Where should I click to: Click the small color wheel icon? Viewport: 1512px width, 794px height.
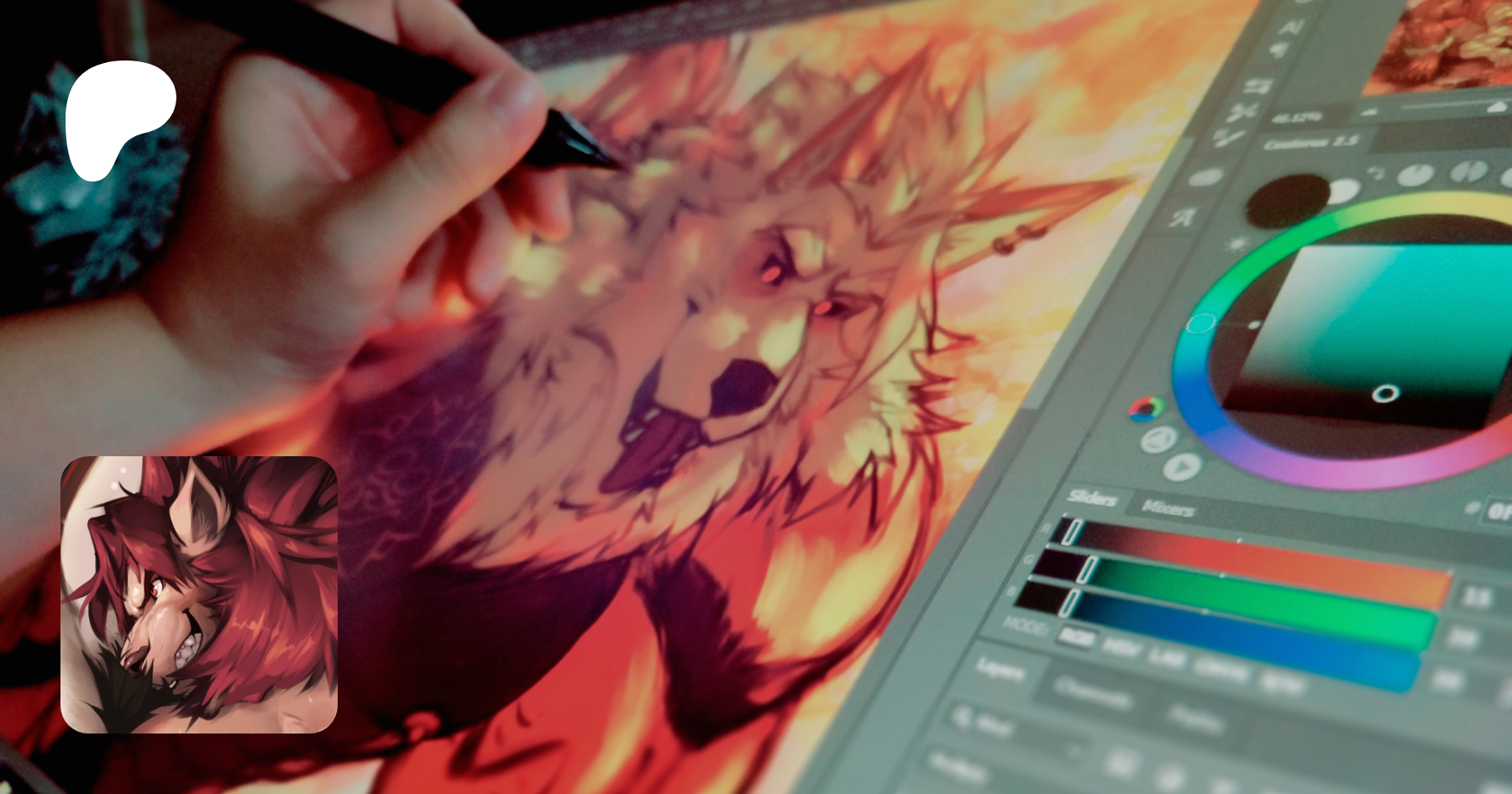pyautogui.click(x=1145, y=409)
